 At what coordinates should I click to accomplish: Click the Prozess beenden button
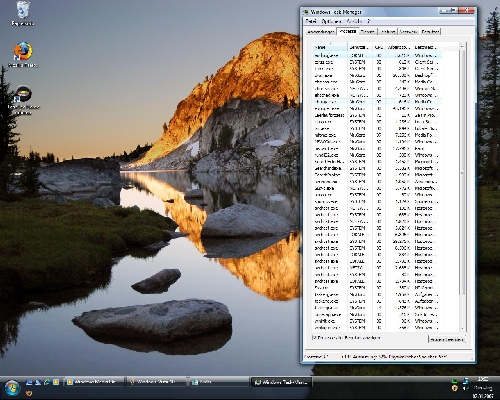click(x=446, y=339)
